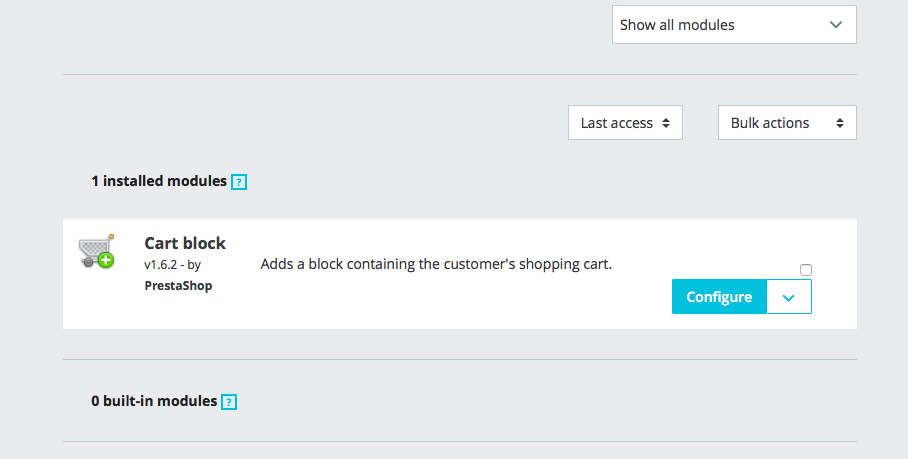908x459 pixels.
Task: Click the Cart block description text
Action: [435, 265]
